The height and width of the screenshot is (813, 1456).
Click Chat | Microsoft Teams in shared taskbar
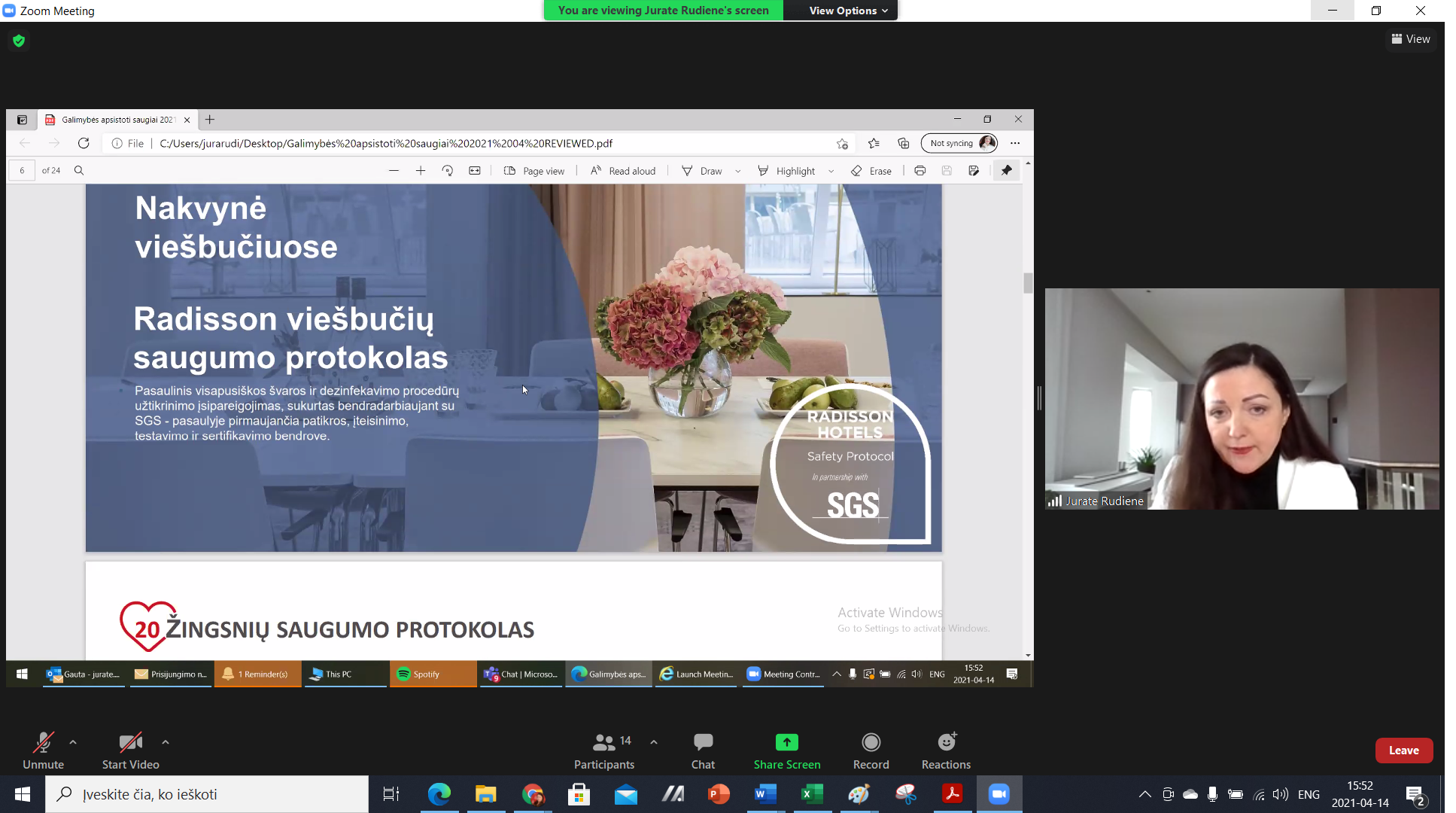(521, 674)
